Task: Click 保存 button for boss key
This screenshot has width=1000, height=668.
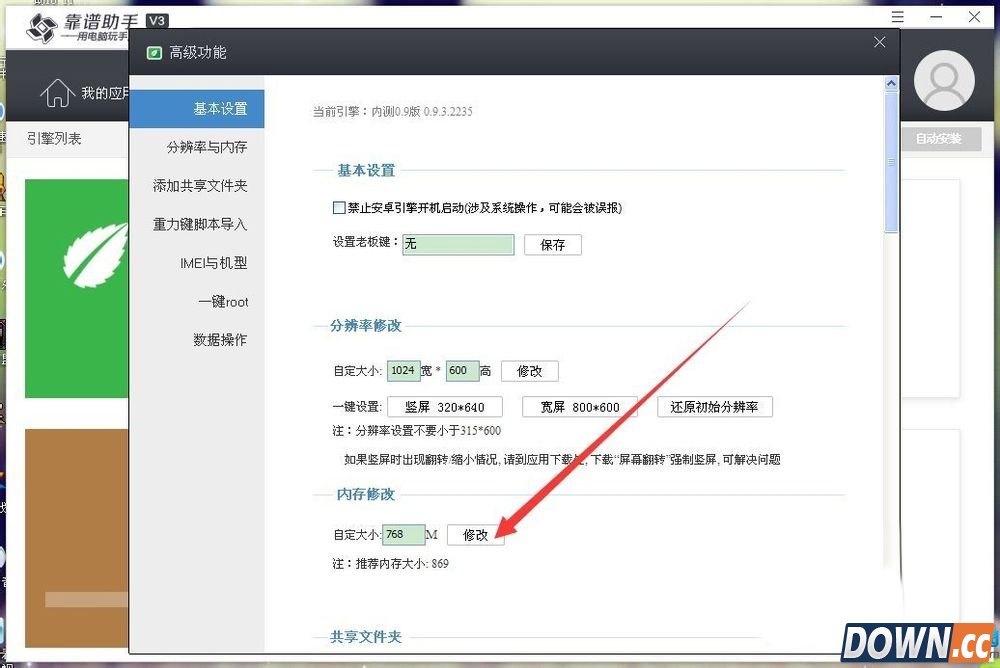Action: pos(552,244)
